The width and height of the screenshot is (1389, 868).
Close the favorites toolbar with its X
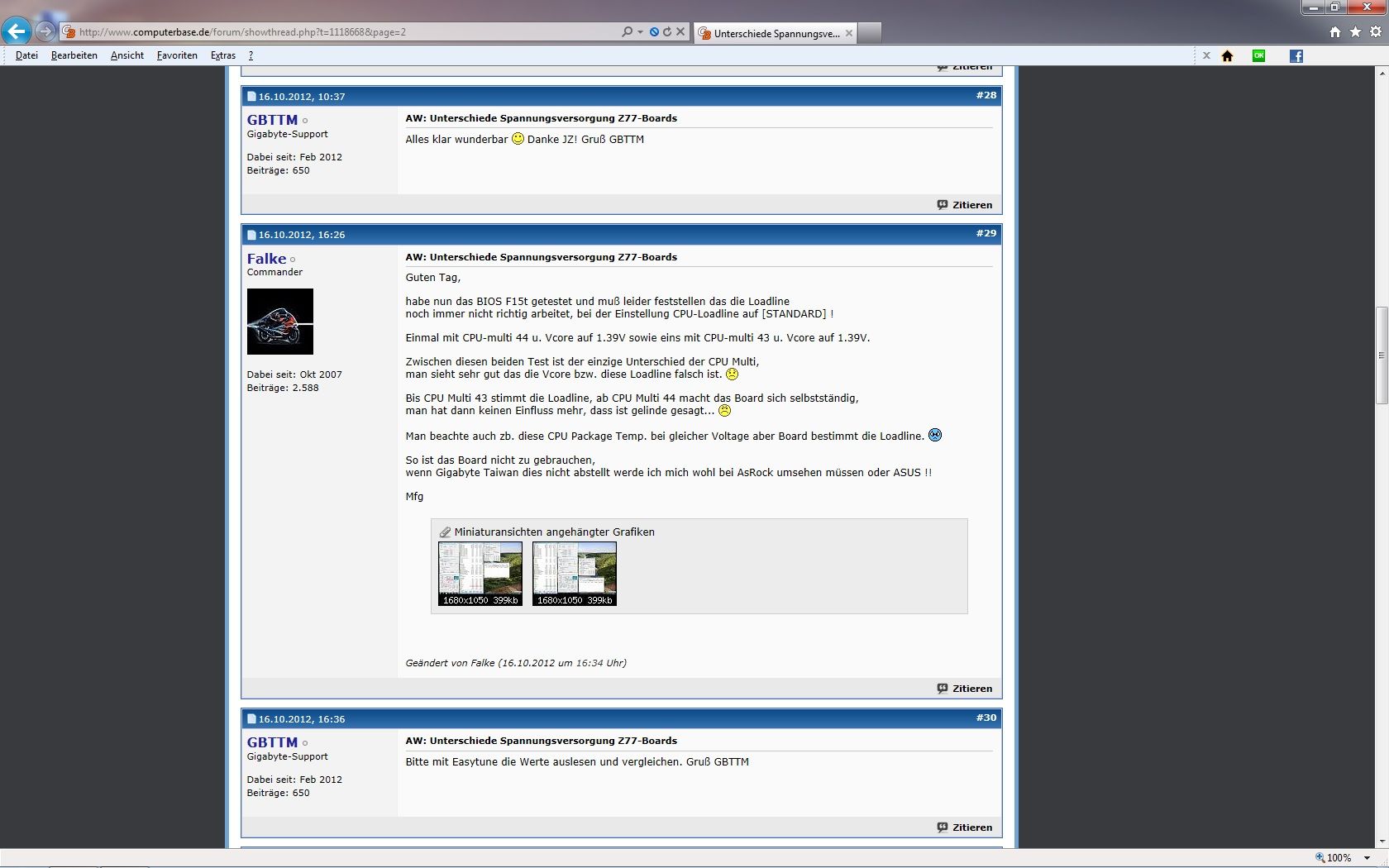point(1206,55)
